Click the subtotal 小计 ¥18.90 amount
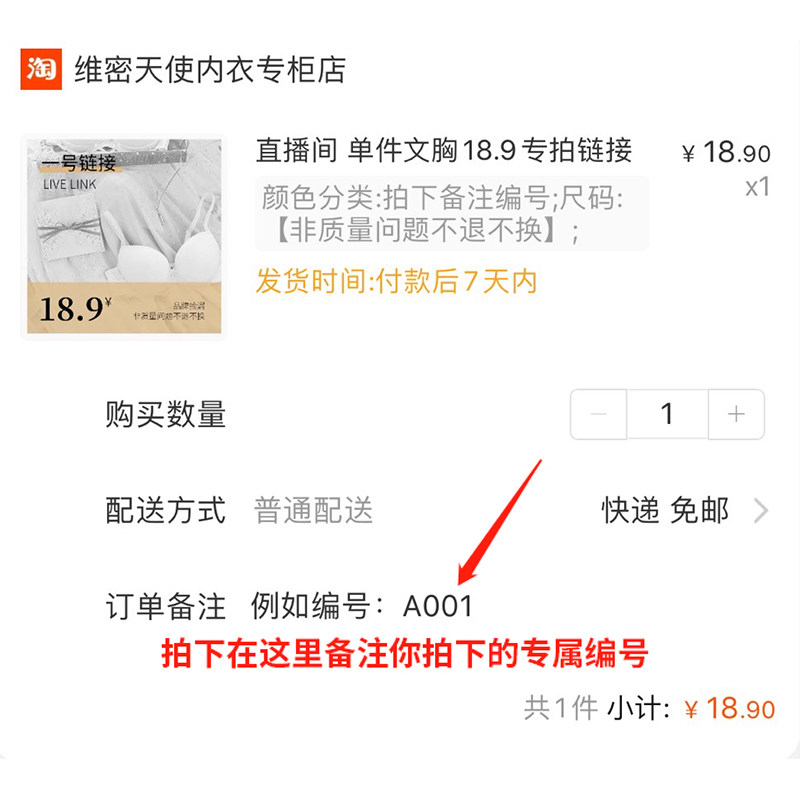The image size is (800, 800). (x=730, y=709)
